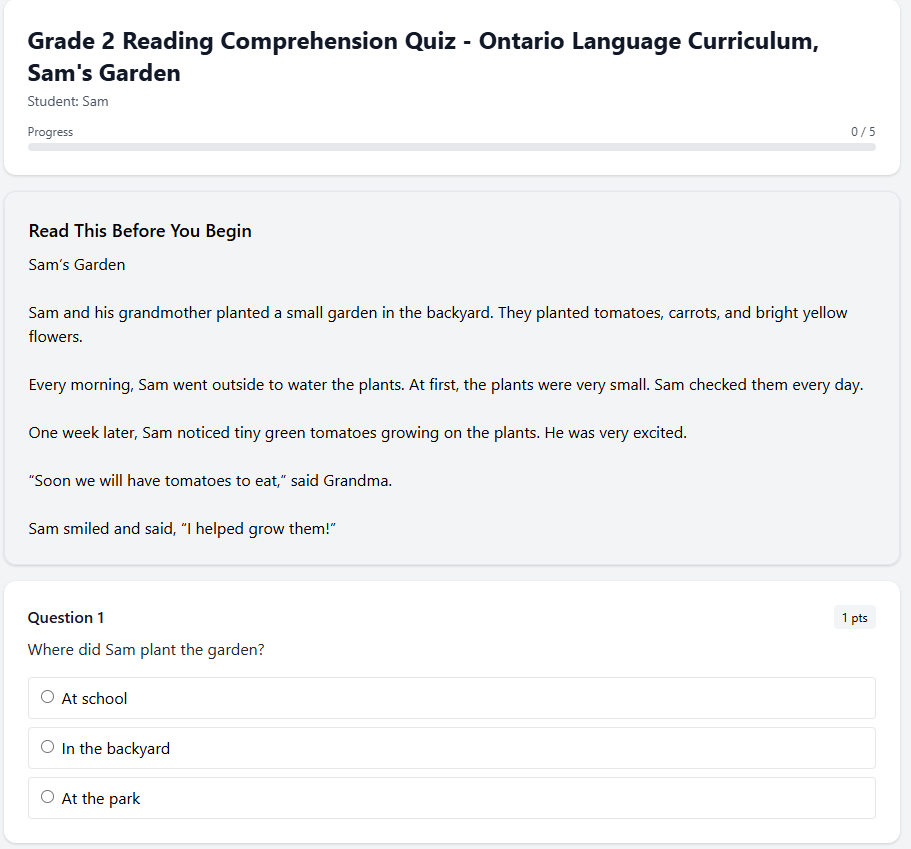Pick the "At the park" option
Image resolution: width=911 pixels, height=849 pixels.
(47, 796)
